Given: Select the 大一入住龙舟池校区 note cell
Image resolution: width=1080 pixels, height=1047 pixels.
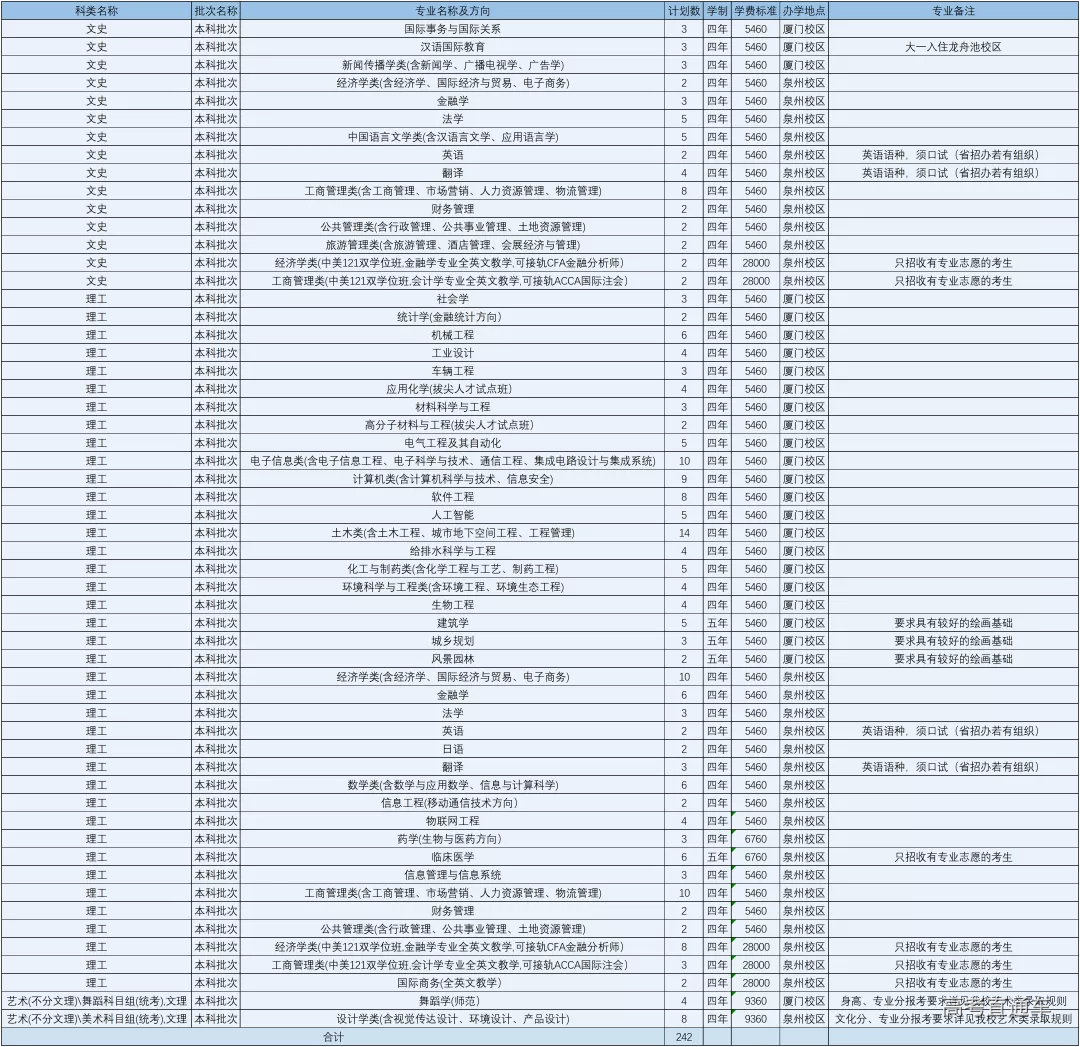Looking at the screenshot, I should click(953, 47).
